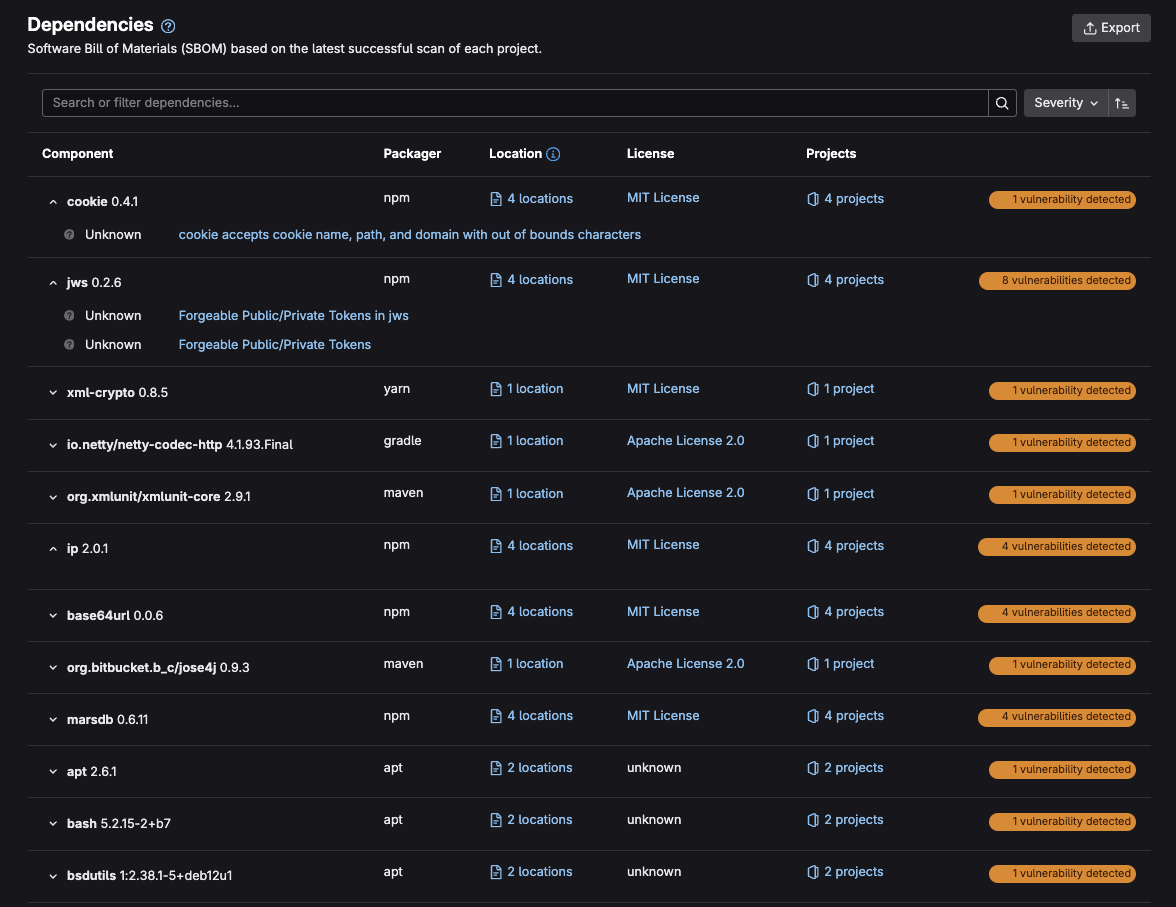Click the 8 vulnerabilities detected badge on jws
This screenshot has height=907, width=1176.
click(1057, 280)
